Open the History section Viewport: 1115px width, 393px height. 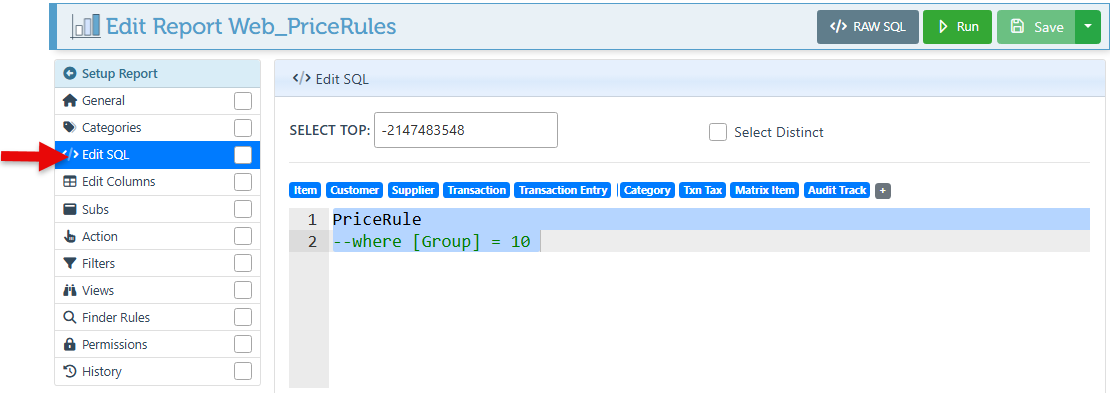click(x=157, y=371)
